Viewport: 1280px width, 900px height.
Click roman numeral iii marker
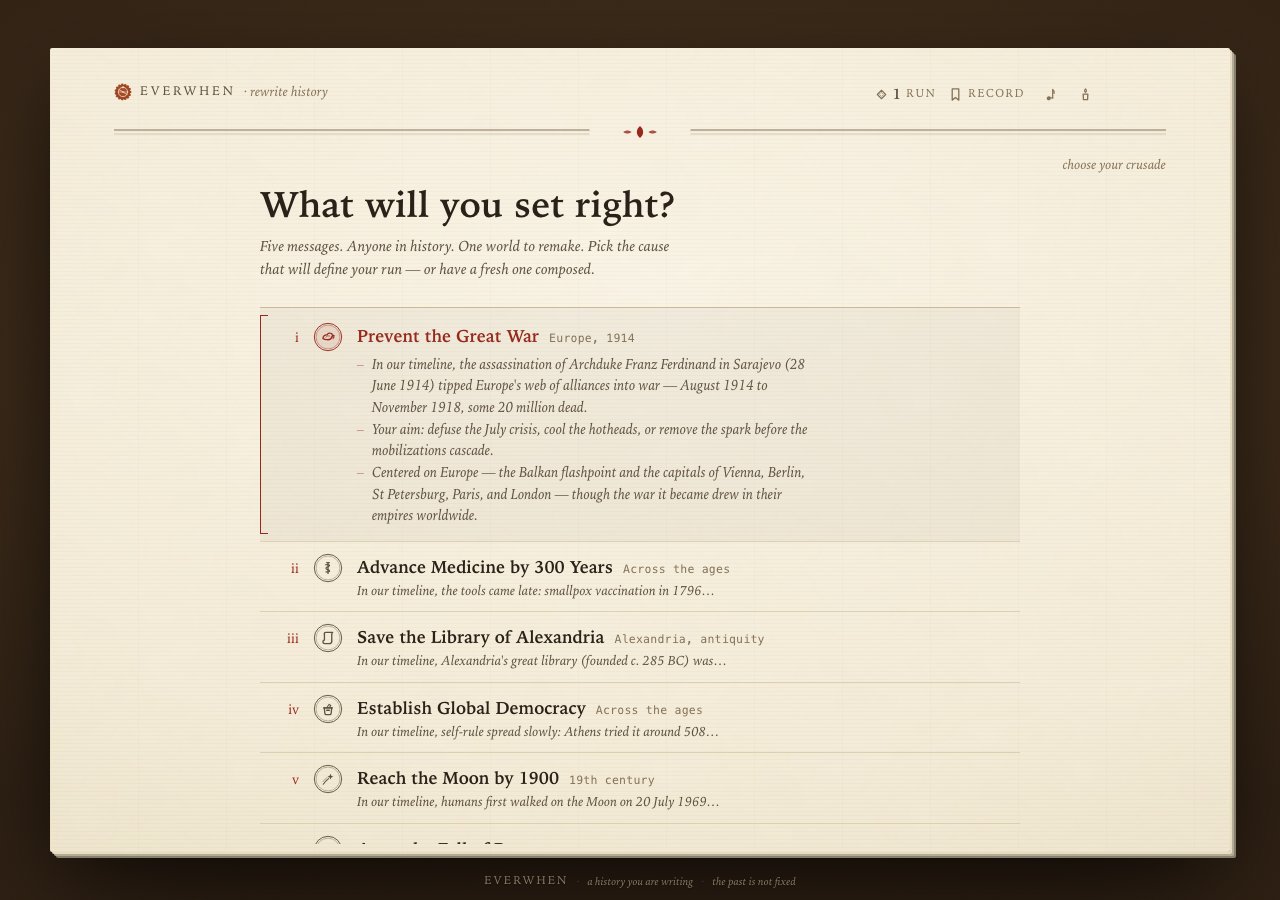pyautogui.click(x=293, y=639)
